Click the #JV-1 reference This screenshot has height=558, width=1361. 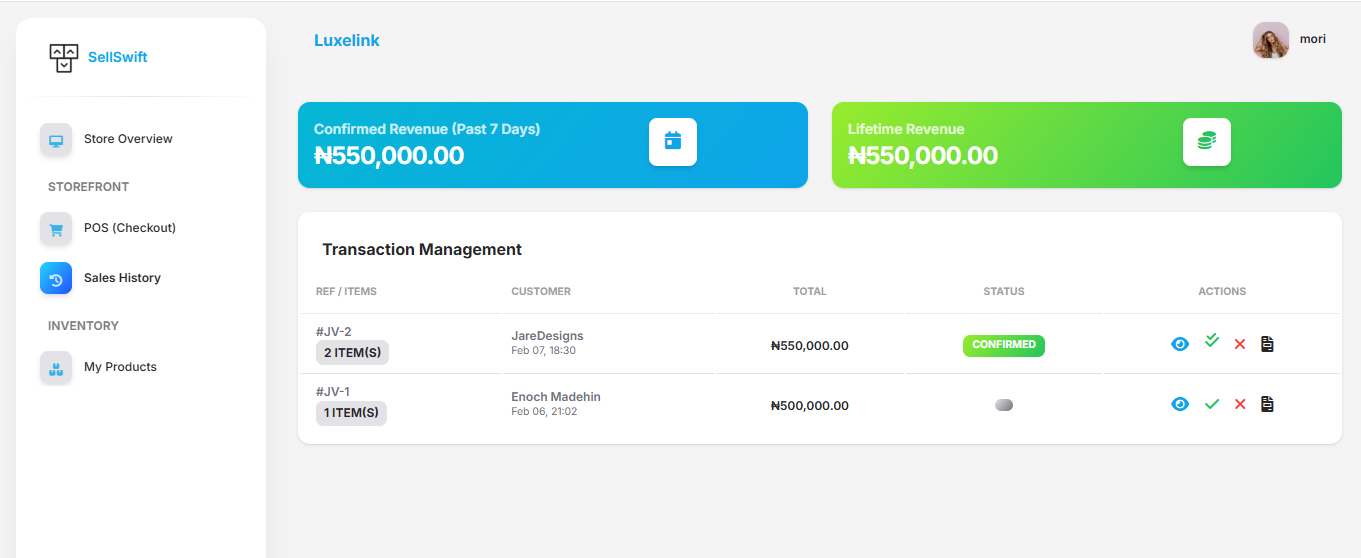(x=333, y=392)
